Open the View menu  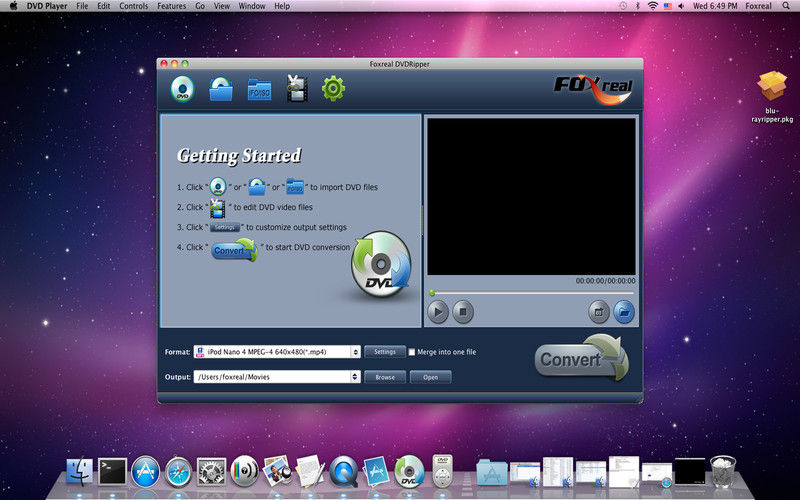pyautogui.click(x=221, y=6)
